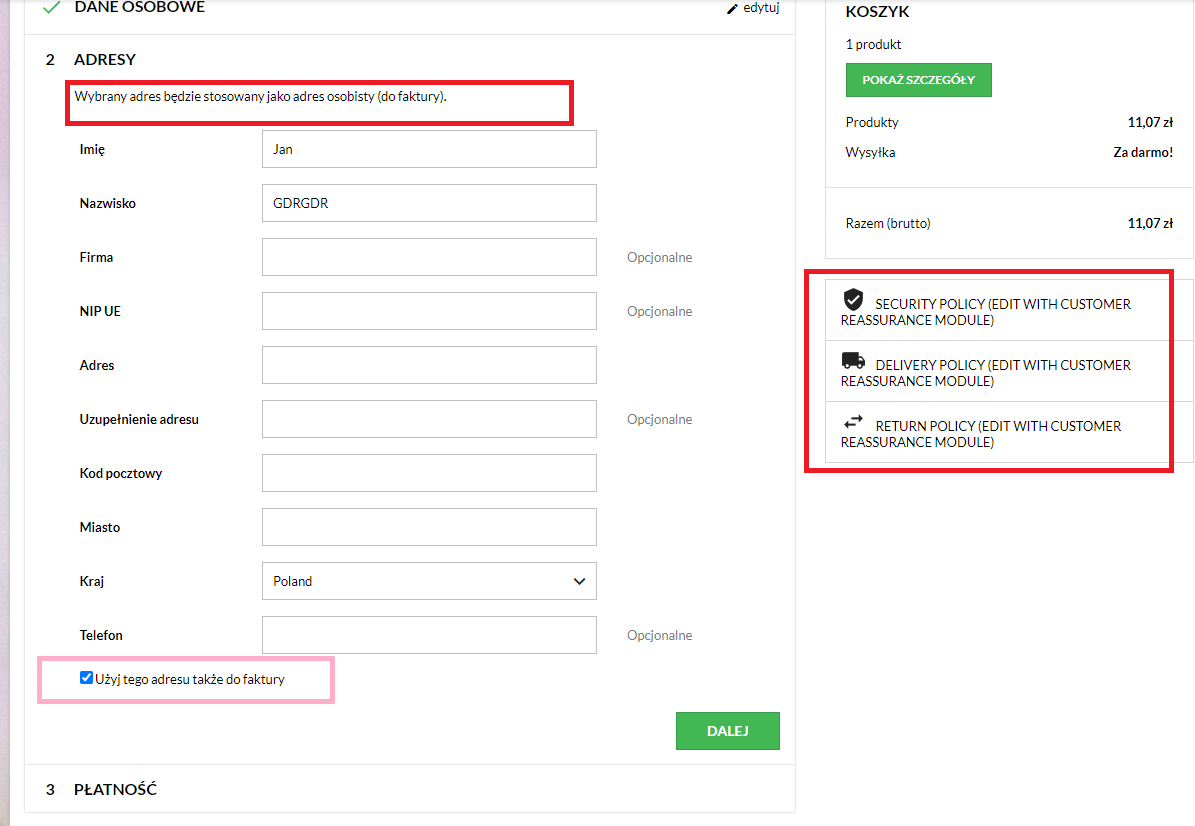1195x826 pixels.
Task: Focus the Adres input field
Action: click(x=429, y=365)
